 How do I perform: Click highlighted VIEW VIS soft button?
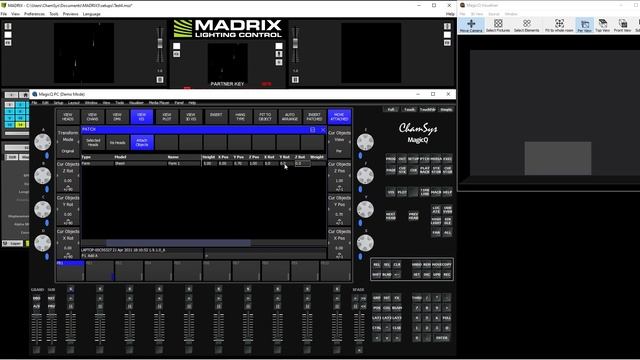(x=142, y=117)
